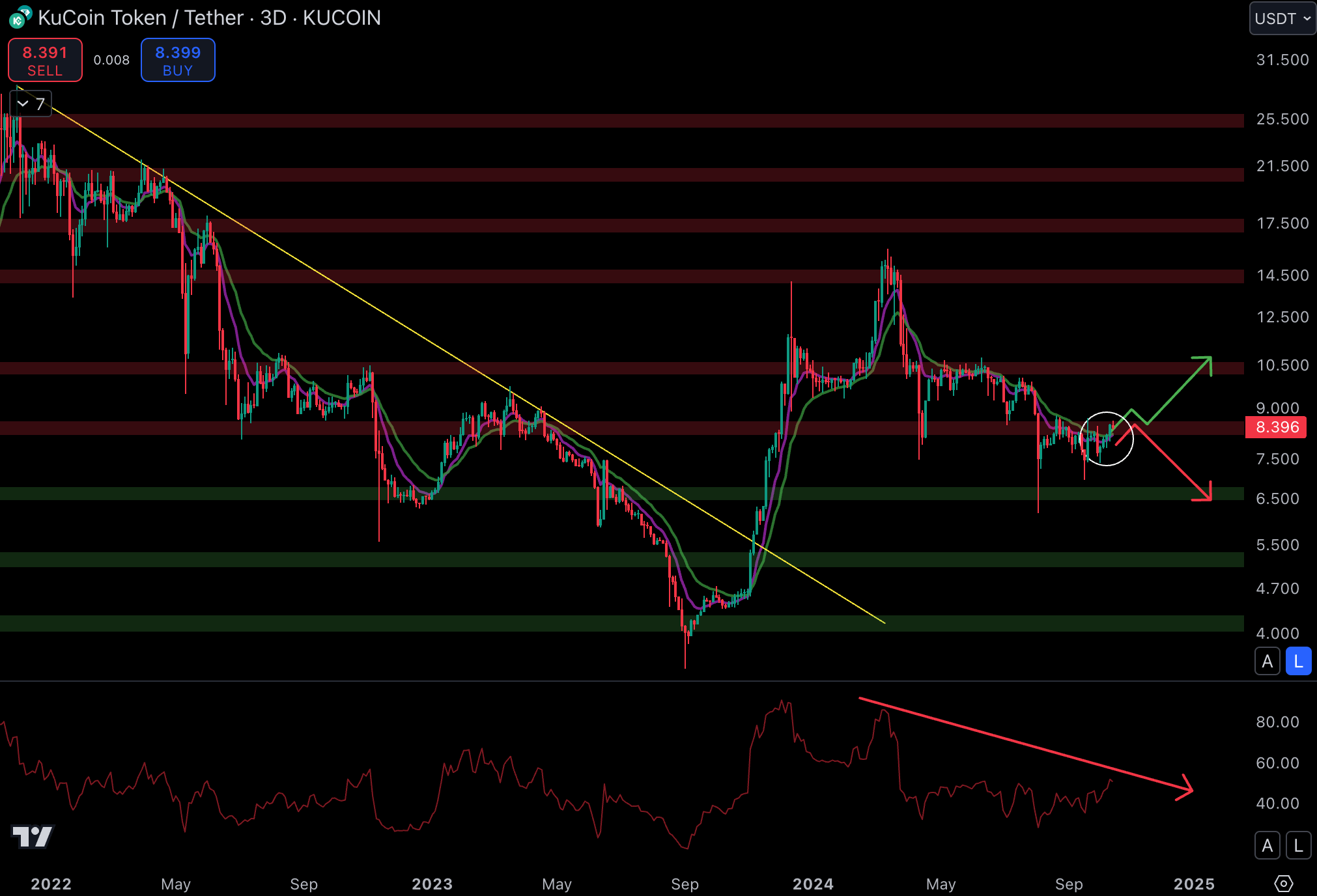This screenshot has width=1317, height=896.
Task: Click the 8.399 BUY button
Action: pos(178,61)
